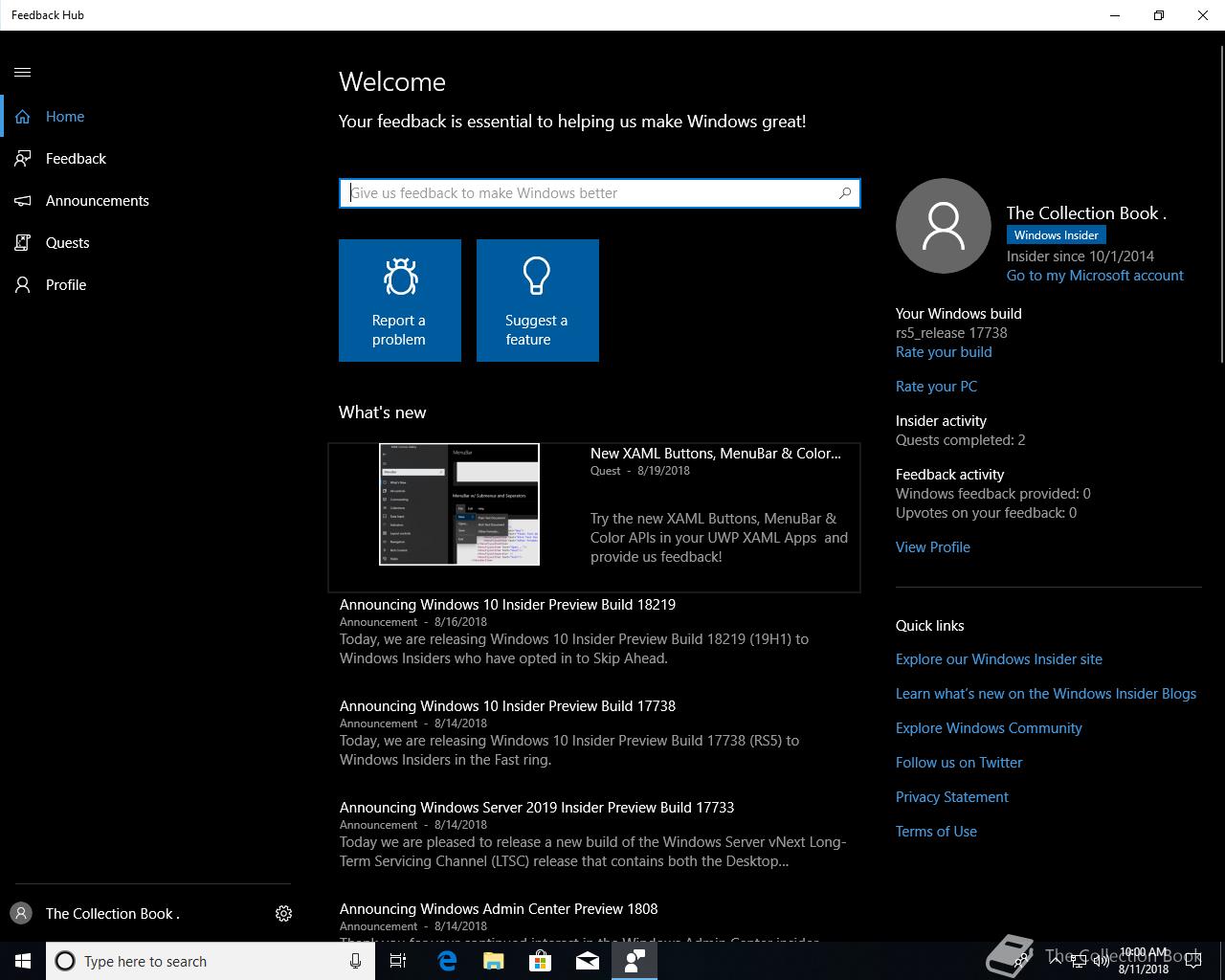Open Mail app from taskbar
The image size is (1225, 980).
(x=588, y=961)
